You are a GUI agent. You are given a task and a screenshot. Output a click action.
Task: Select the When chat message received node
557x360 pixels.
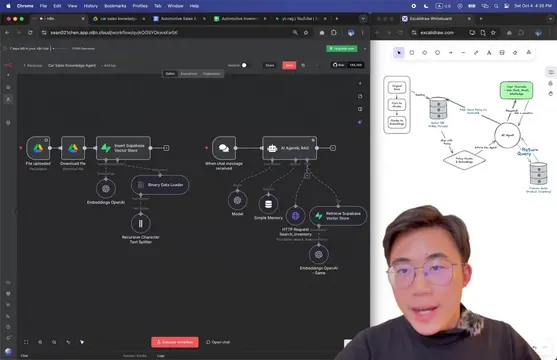pos(224,148)
